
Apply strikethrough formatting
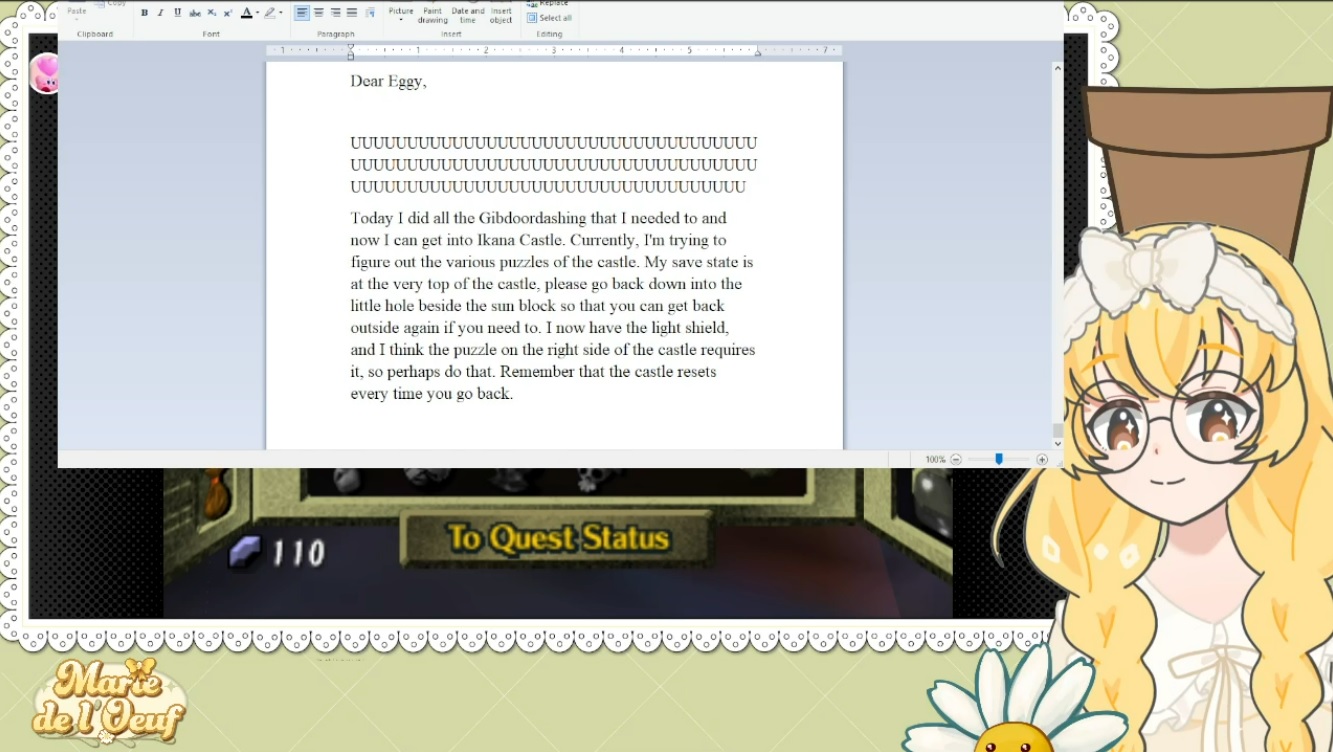194,13
